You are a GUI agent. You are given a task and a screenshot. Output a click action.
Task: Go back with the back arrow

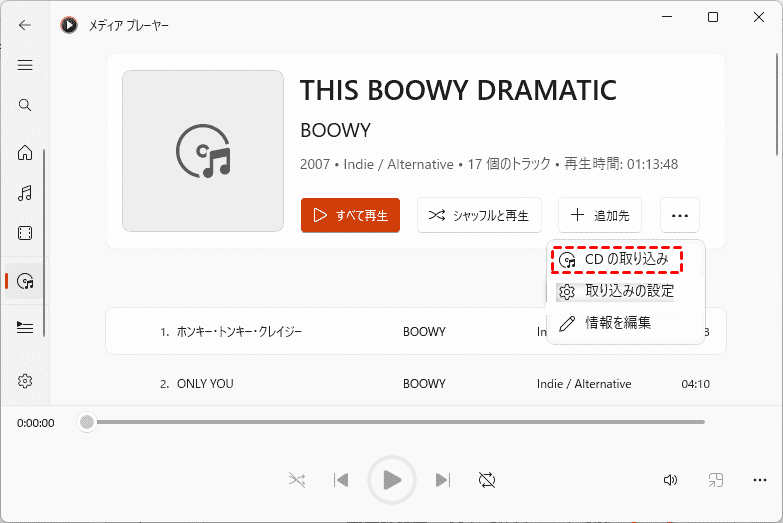pos(24,25)
